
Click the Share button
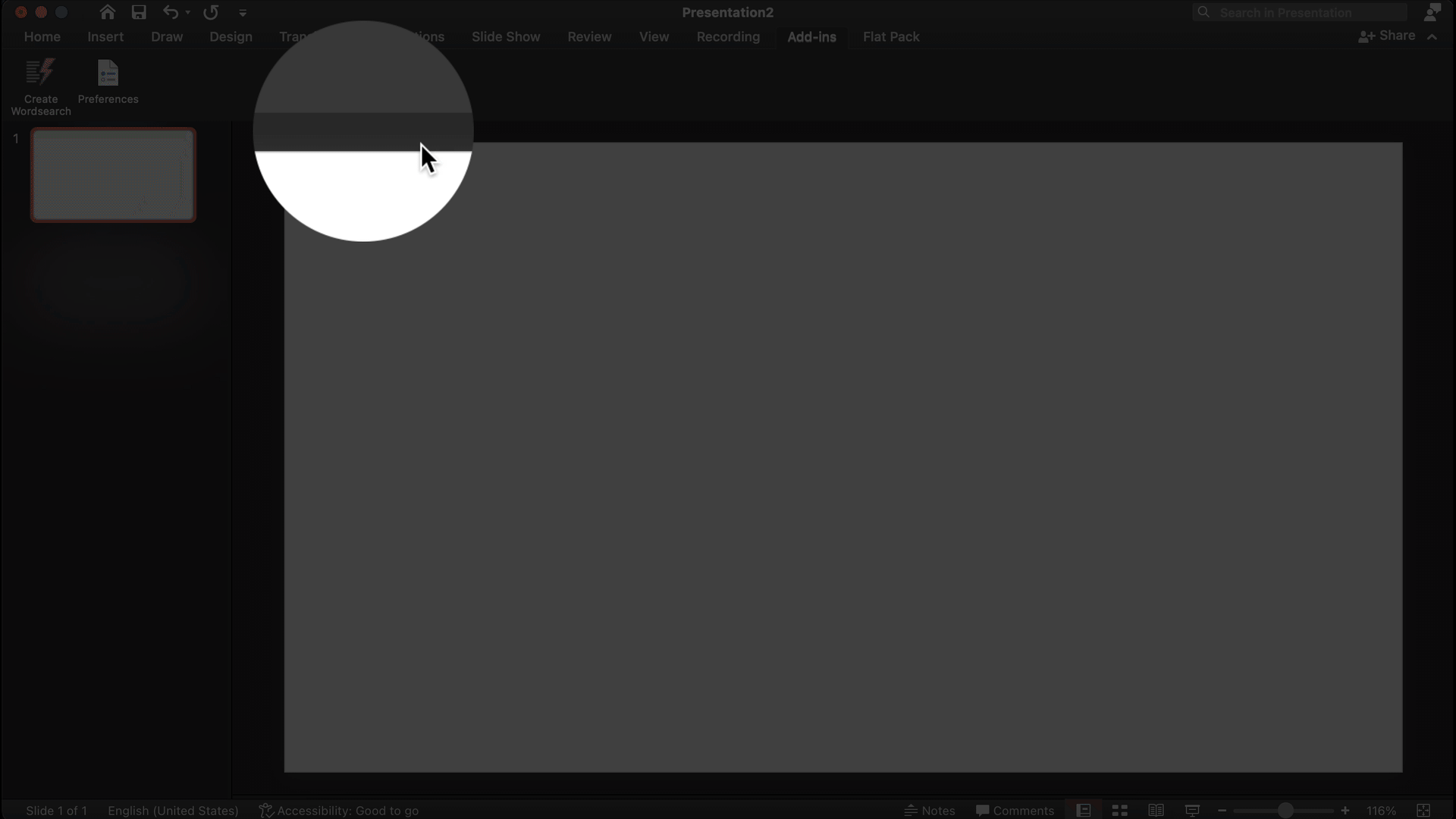[1387, 36]
